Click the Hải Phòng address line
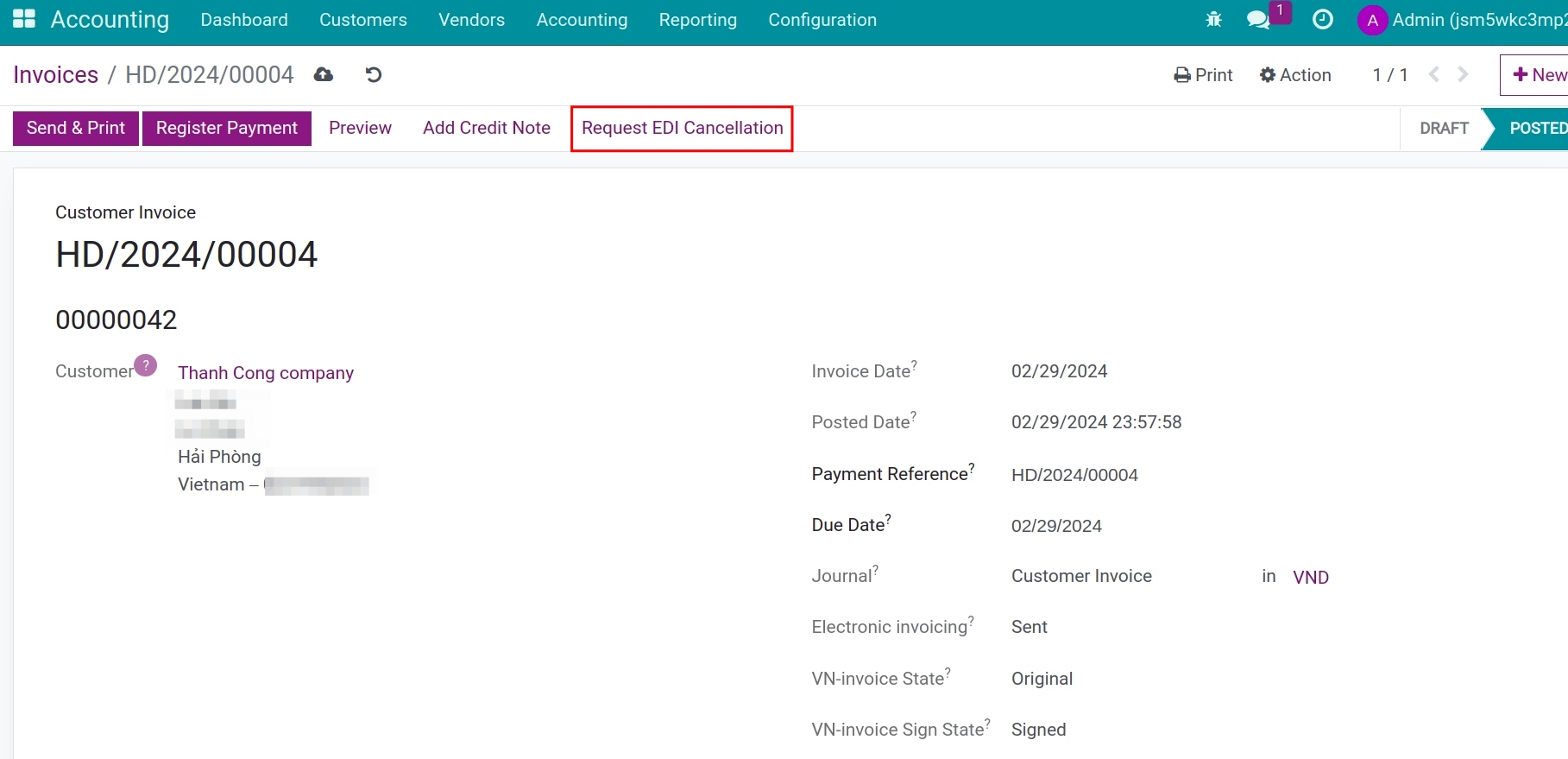The width and height of the screenshot is (1568, 759). coord(219,457)
